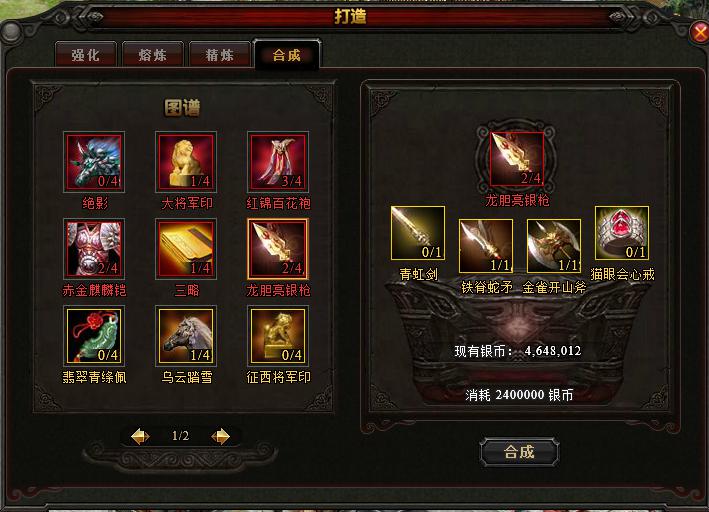This screenshot has height=512, width=709.
Task: Pick the 赤金麒麟铠 armor blueprint
Action: 94,249
